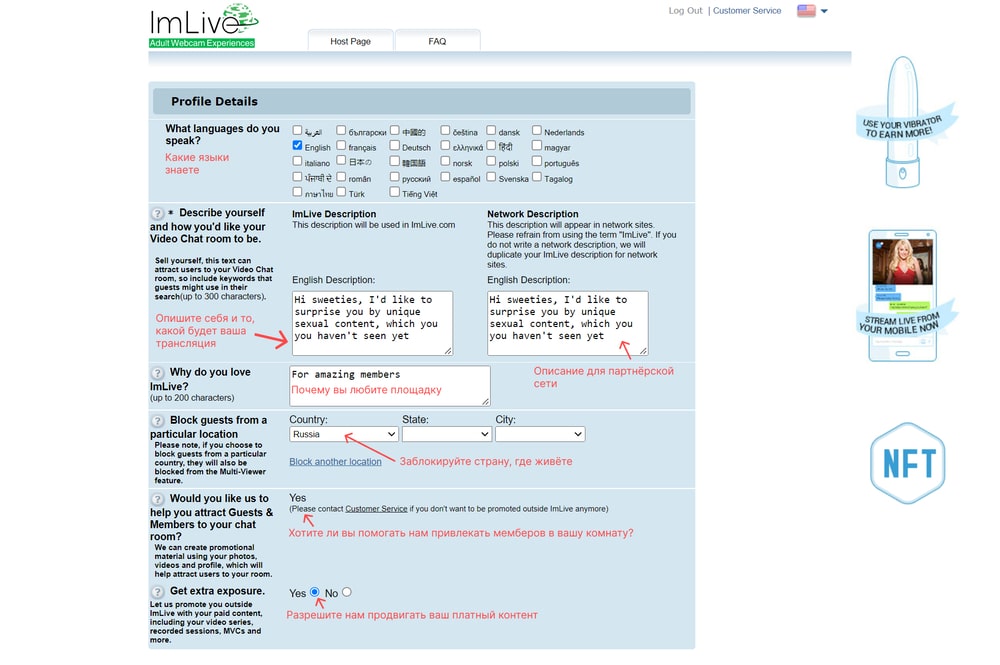Image resolution: width=1000 pixels, height=665 pixels.
Task: Check the Deutsch language checkbox
Action: 395,146
